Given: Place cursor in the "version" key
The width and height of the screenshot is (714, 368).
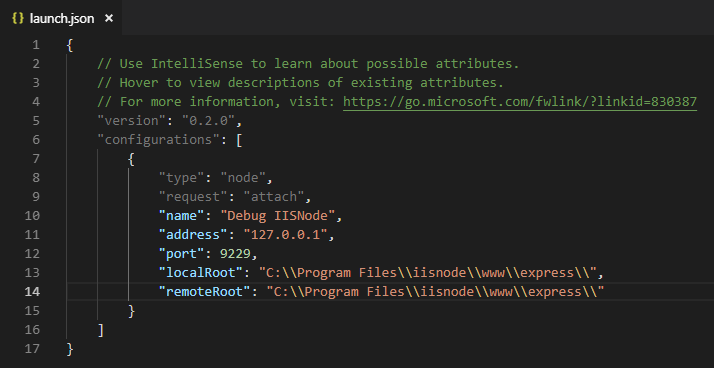Looking at the screenshot, I should tap(132, 121).
